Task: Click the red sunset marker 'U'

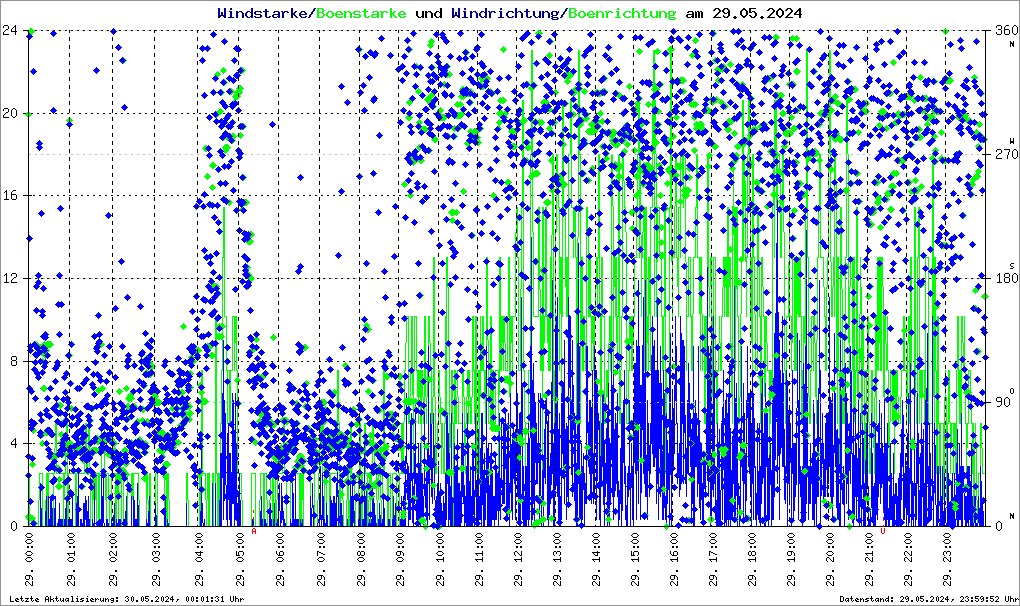Action: point(883,532)
